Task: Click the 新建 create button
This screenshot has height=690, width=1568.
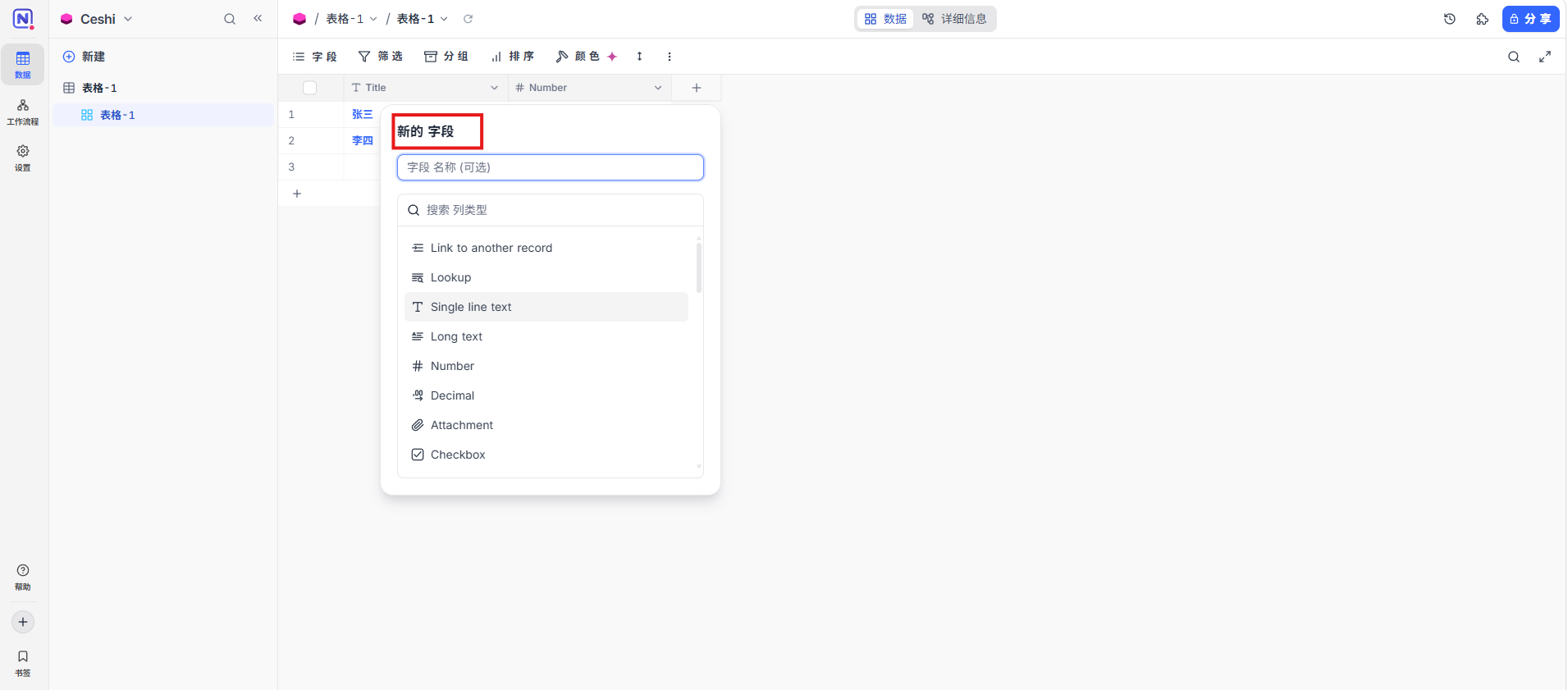Action: (85, 57)
